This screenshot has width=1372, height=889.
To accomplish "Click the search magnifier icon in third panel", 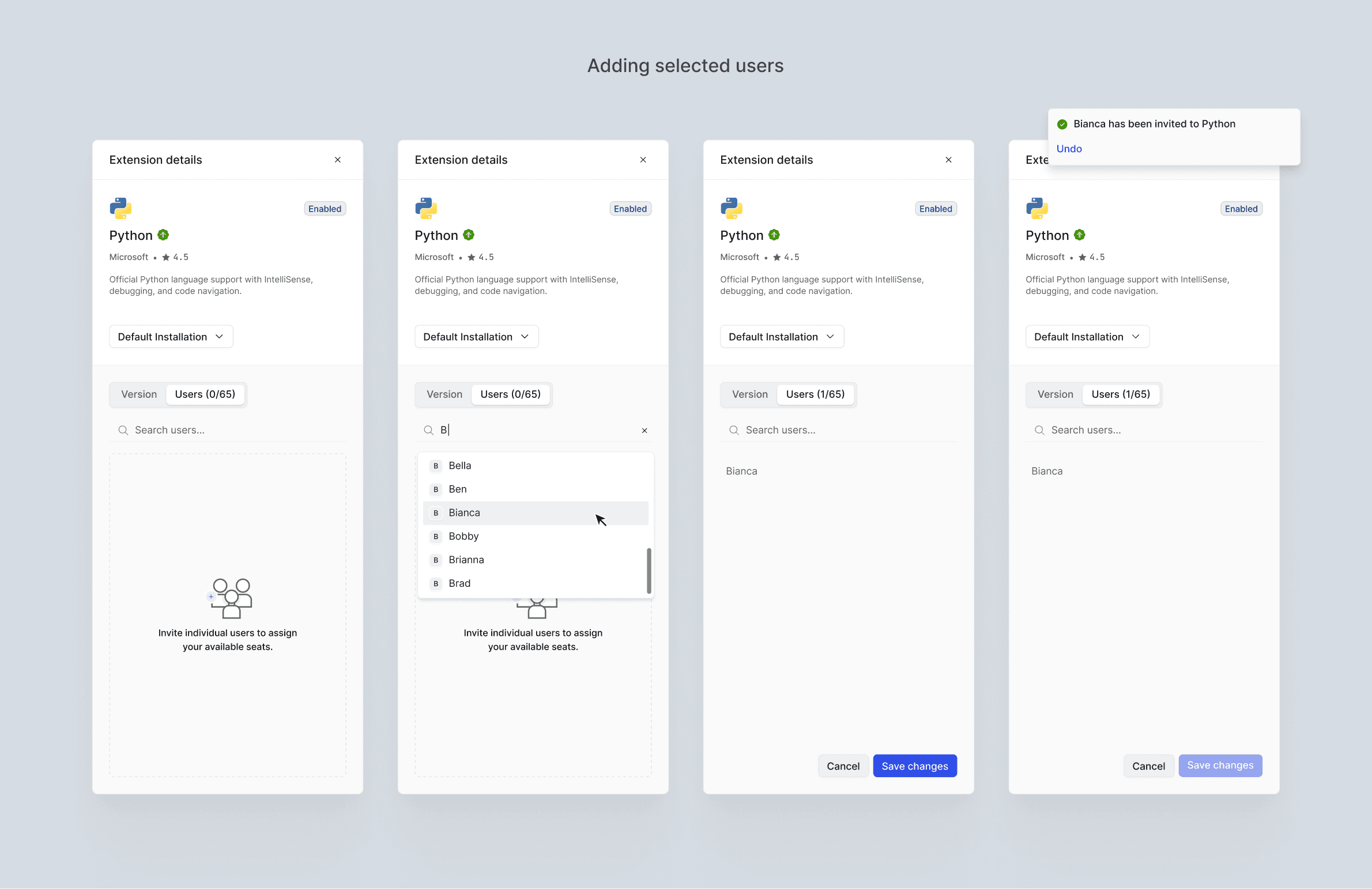I will pyautogui.click(x=734, y=430).
